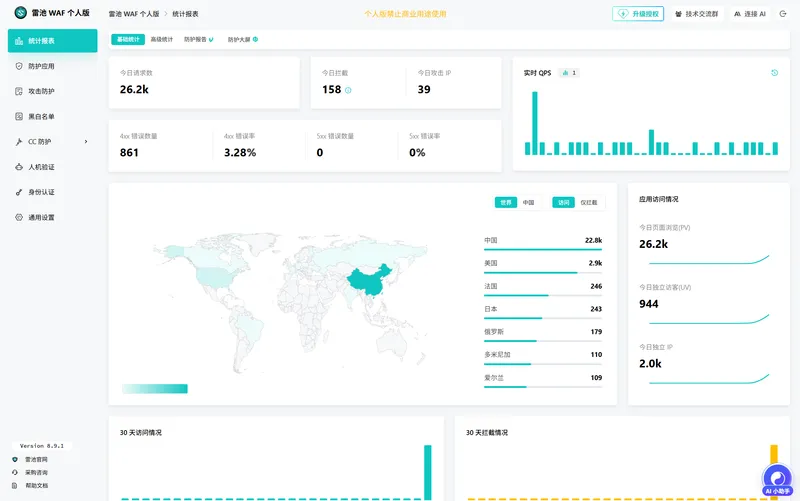800x501 pixels.
Task: Select the 世界 map toggle
Action: [x=506, y=203]
